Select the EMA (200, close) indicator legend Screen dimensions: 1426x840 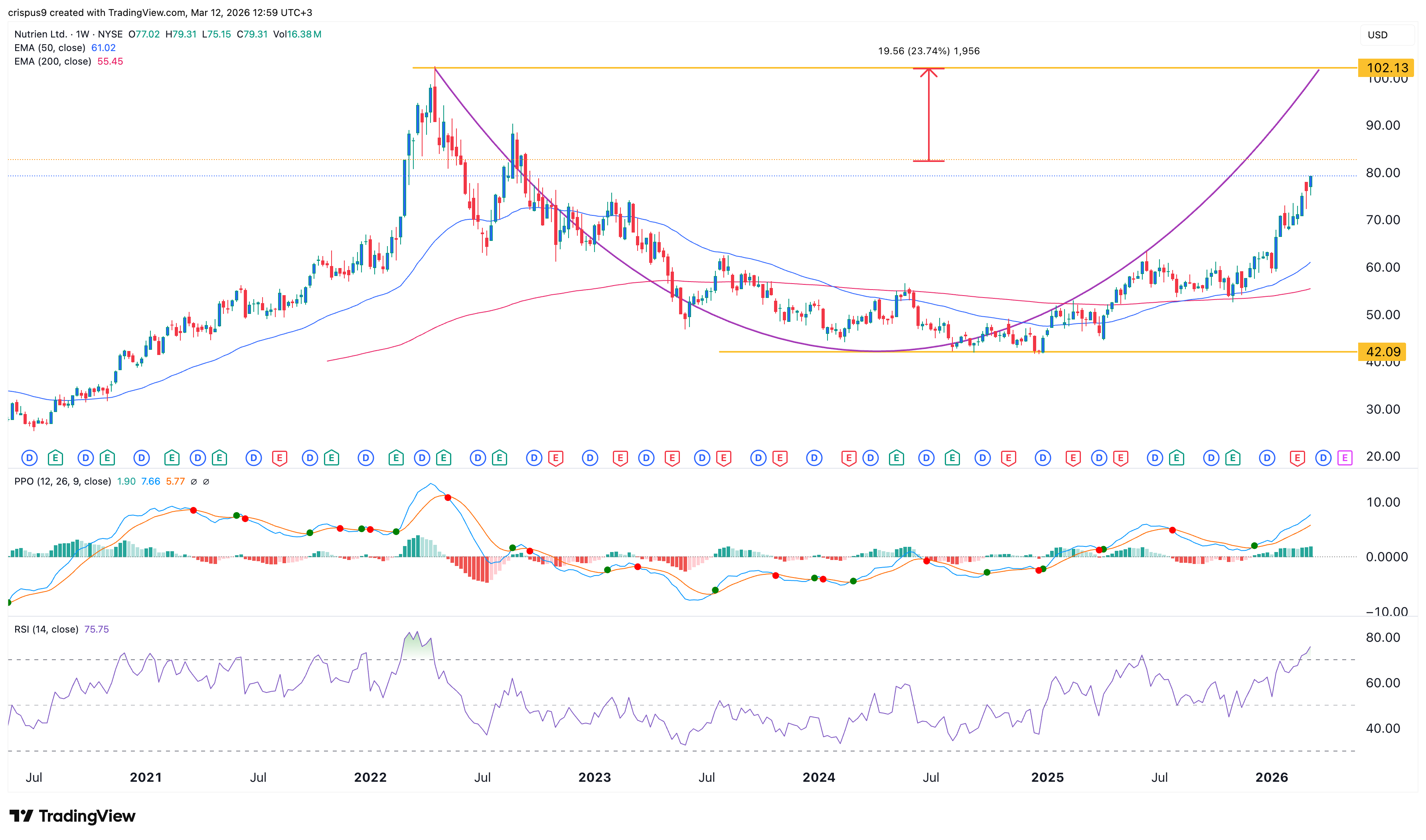click(x=53, y=62)
